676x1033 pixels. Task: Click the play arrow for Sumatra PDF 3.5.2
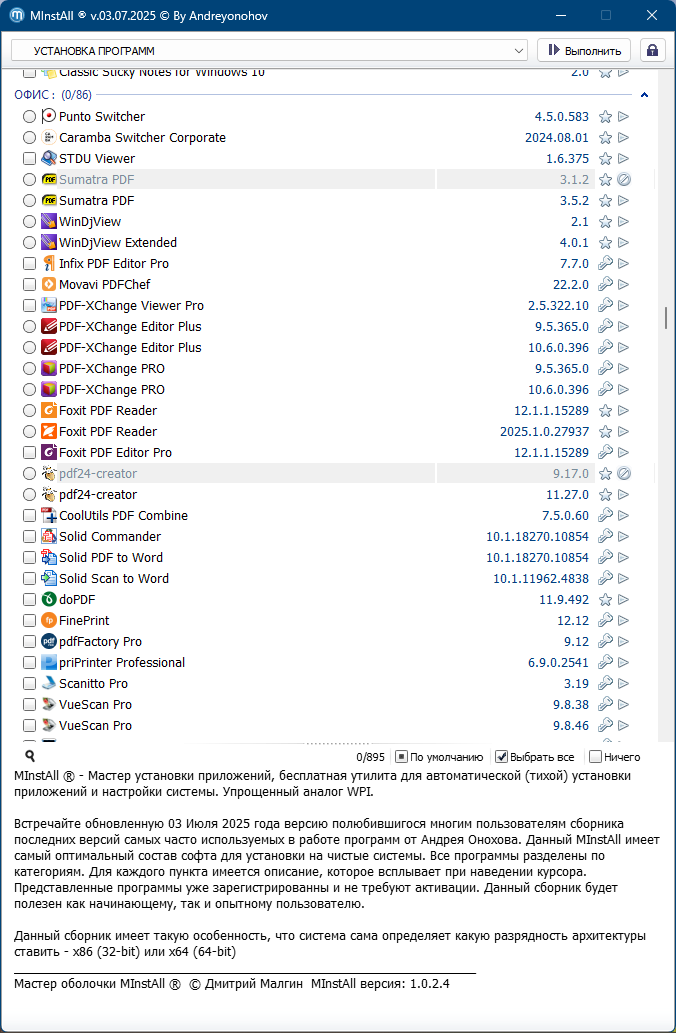(623, 200)
